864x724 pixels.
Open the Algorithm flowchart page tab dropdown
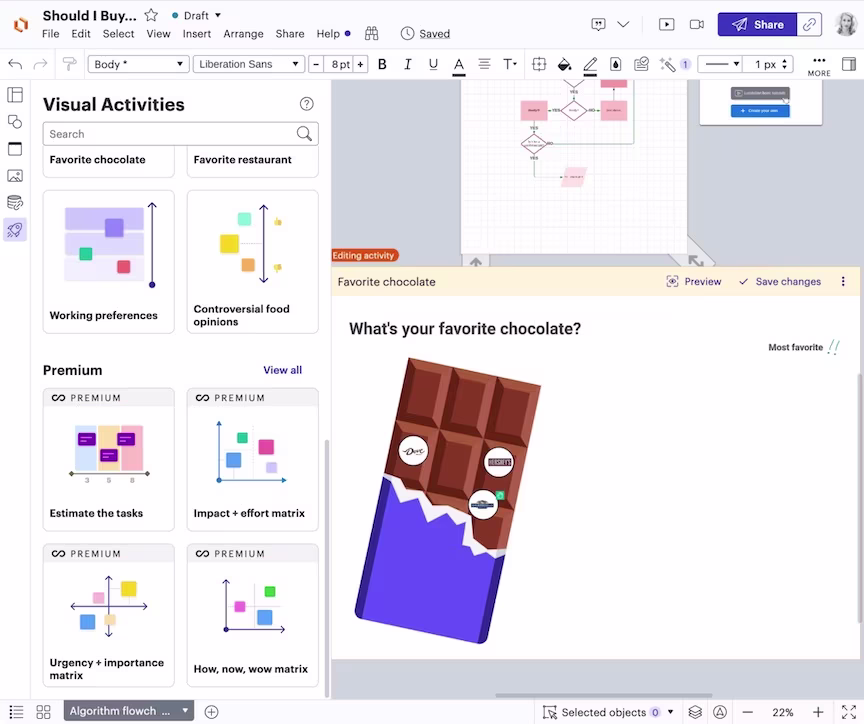pyautogui.click(x=185, y=711)
